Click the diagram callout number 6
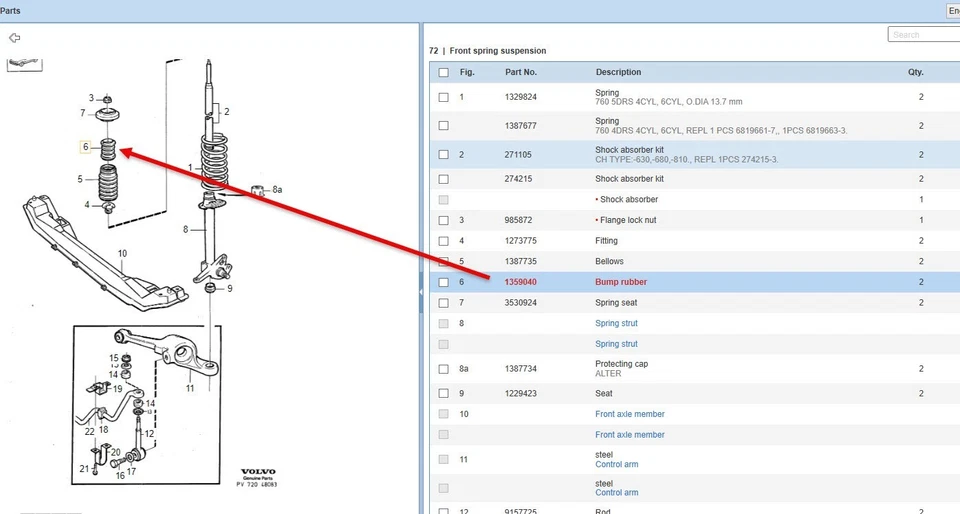Image resolution: width=960 pixels, height=514 pixels. click(x=86, y=147)
